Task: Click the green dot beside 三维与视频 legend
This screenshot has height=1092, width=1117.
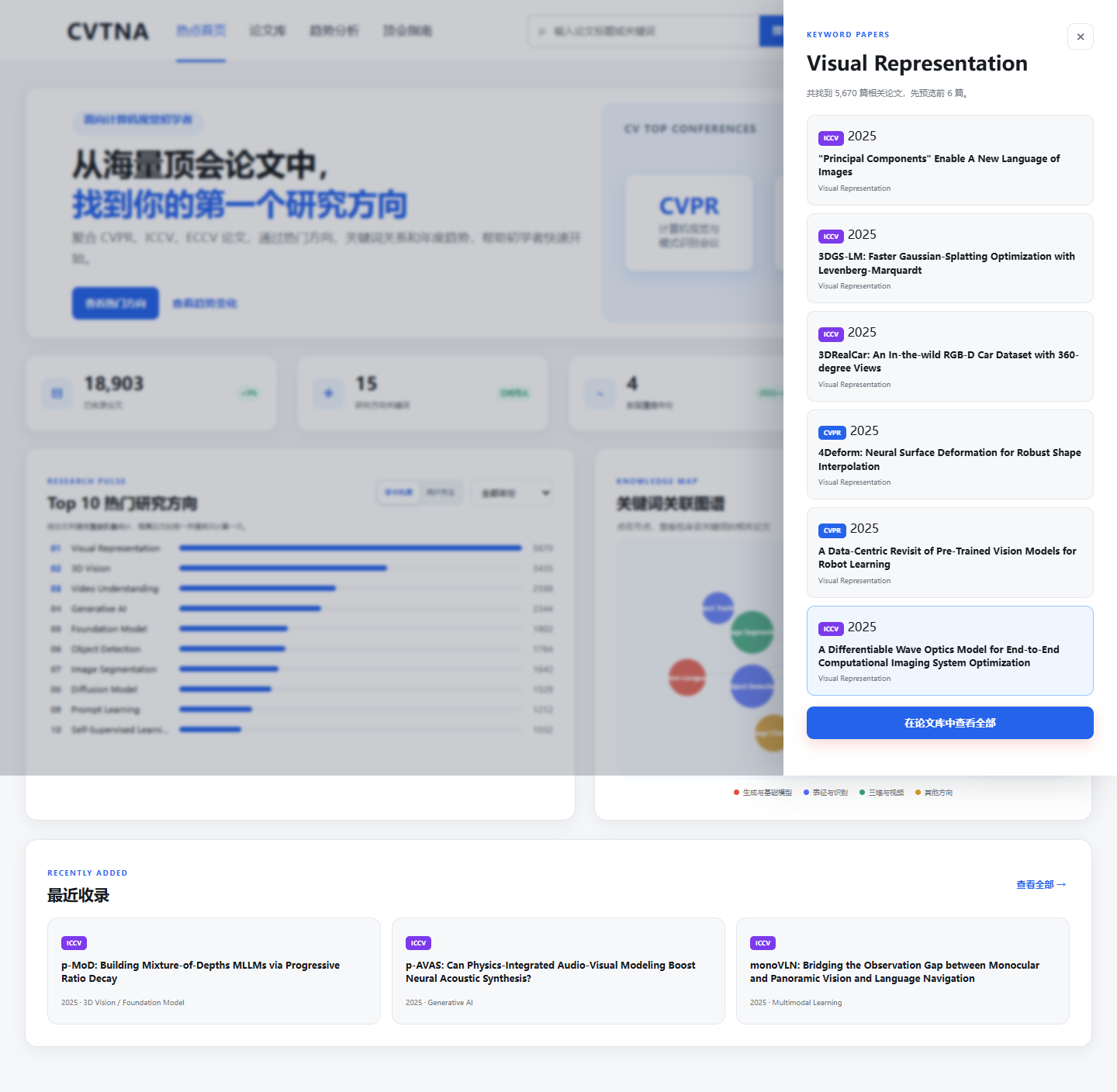Action: click(x=862, y=793)
